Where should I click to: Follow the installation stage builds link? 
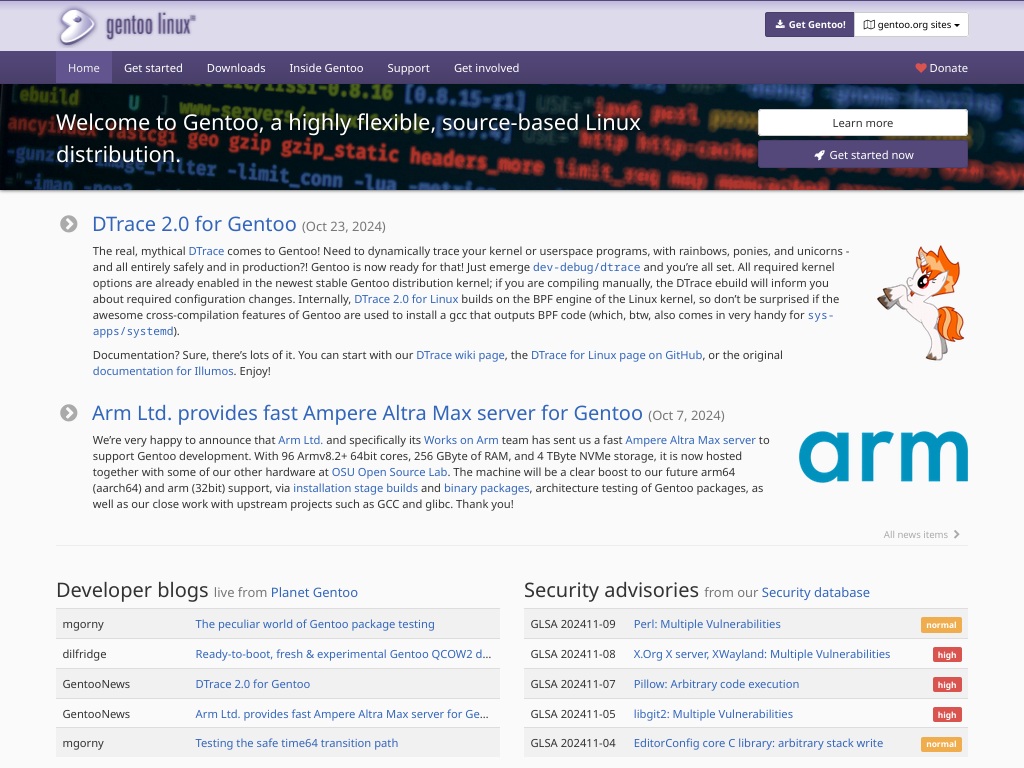(355, 488)
